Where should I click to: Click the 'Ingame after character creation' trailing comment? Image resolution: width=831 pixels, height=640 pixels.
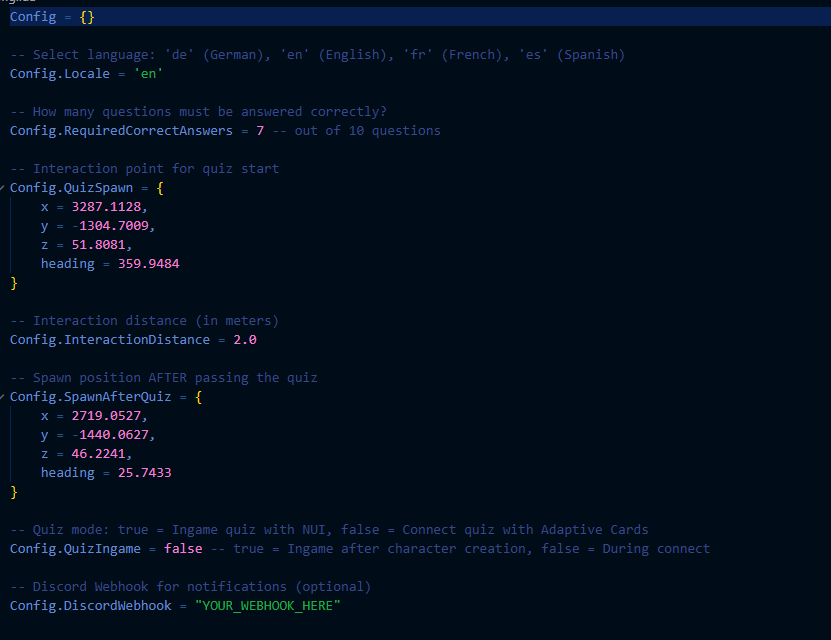(461, 549)
